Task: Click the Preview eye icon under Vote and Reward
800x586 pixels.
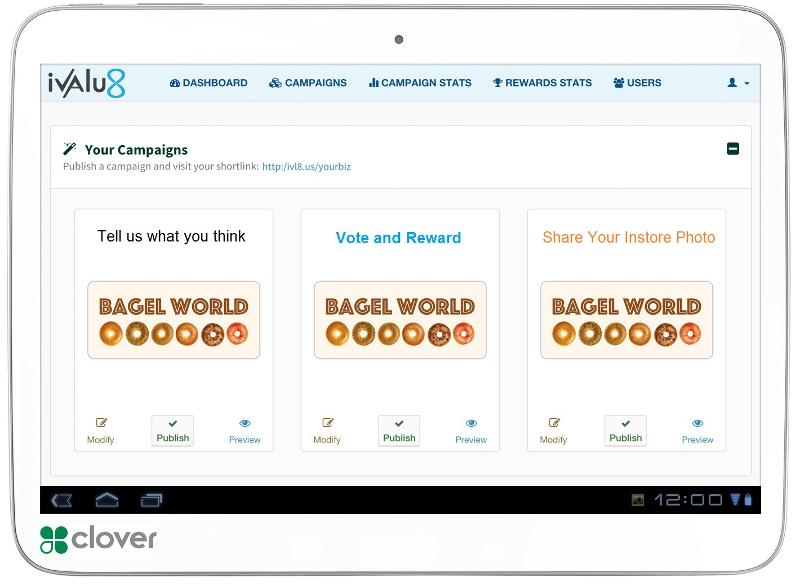Action: coord(470,423)
